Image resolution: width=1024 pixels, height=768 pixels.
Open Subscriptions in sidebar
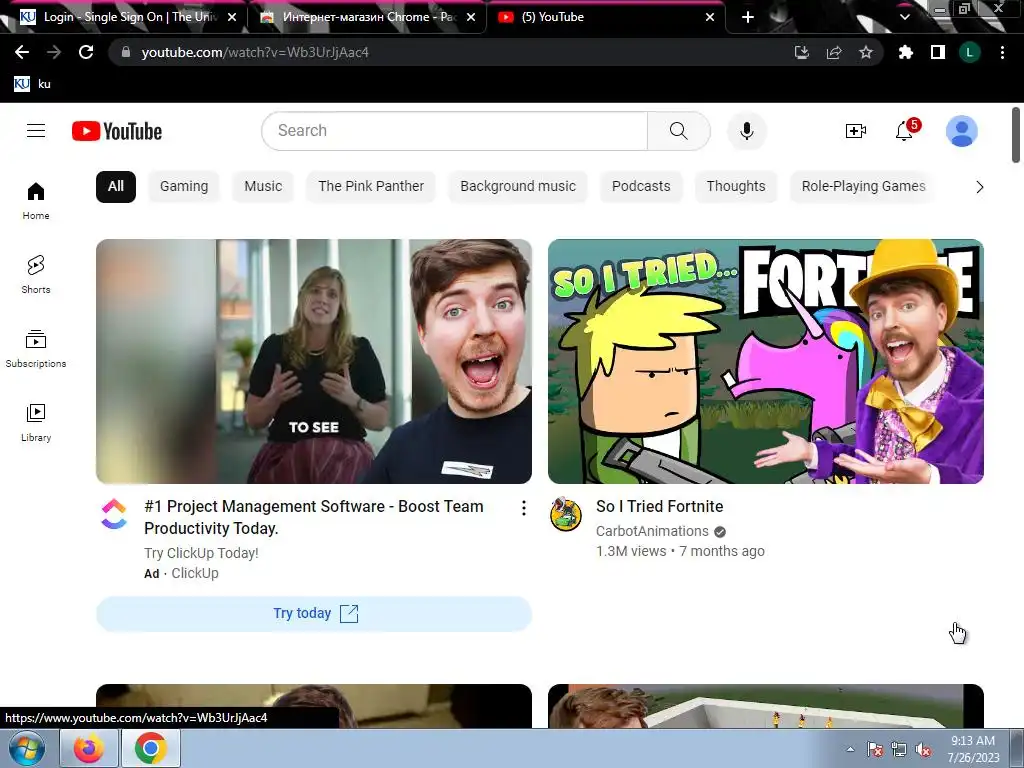(36, 349)
